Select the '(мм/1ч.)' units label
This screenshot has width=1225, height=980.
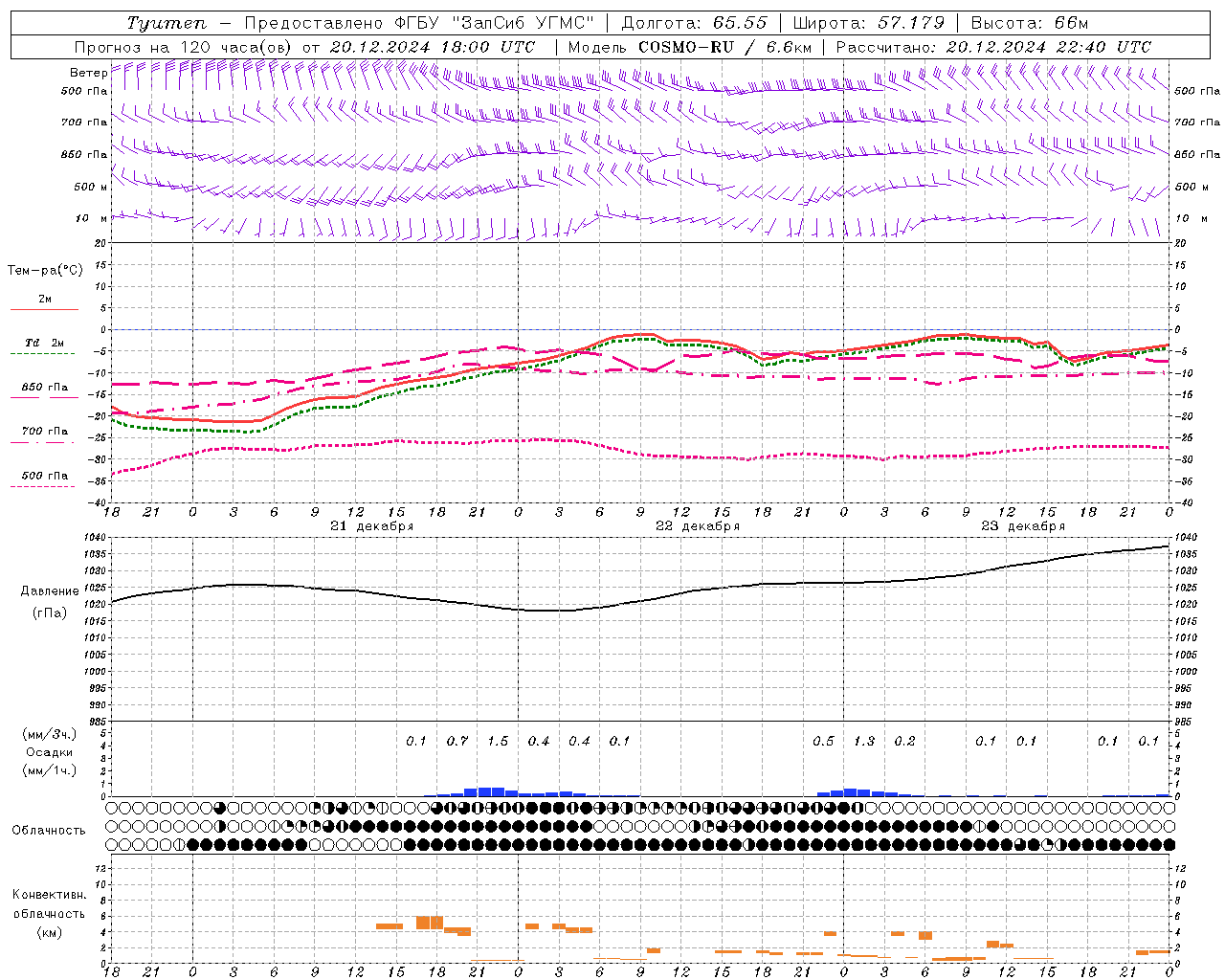(x=50, y=770)
